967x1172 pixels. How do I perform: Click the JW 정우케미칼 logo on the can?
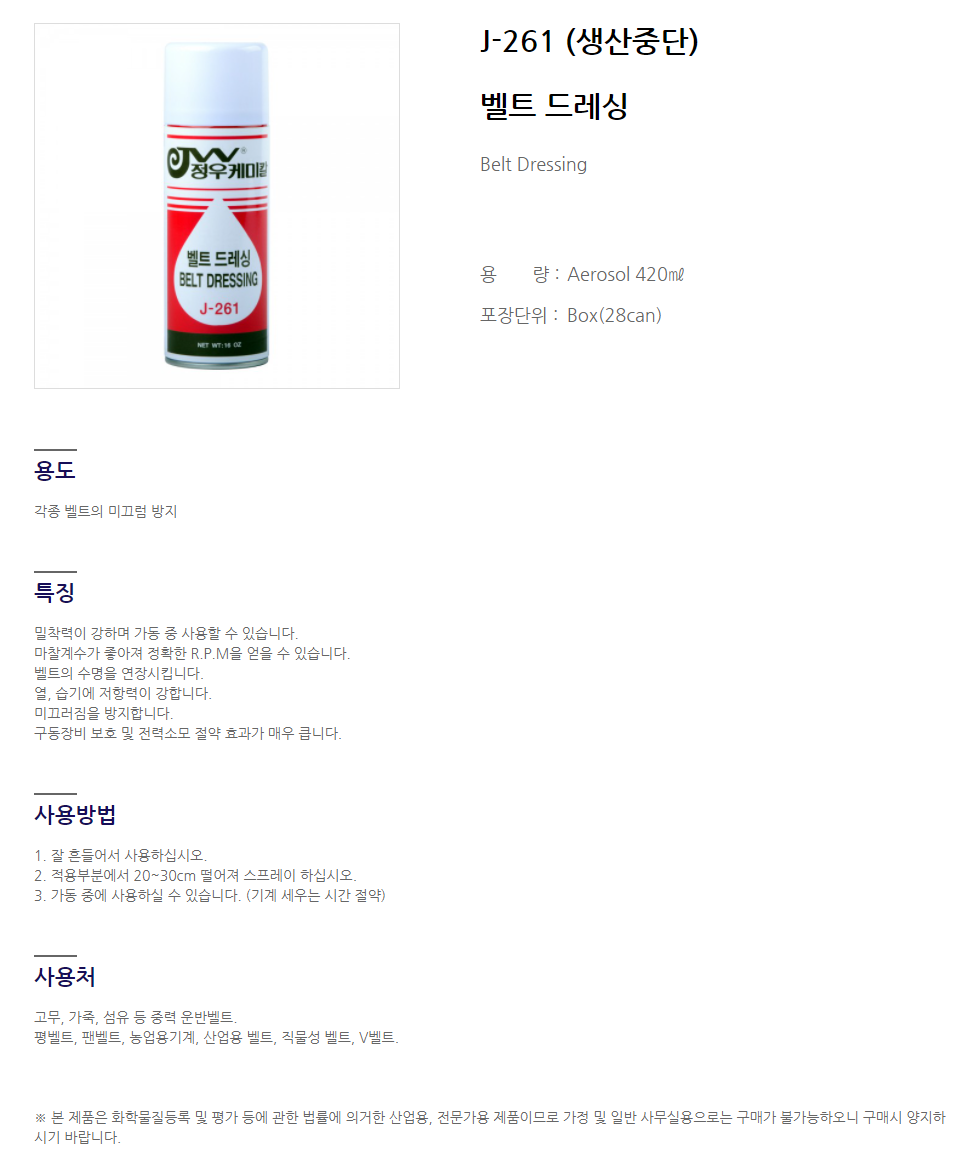(x=217, y=162)
